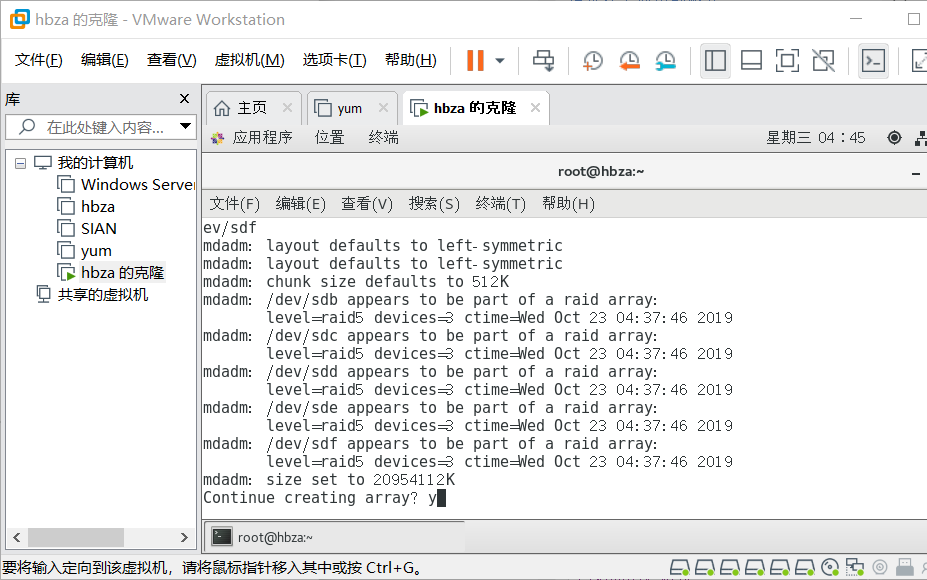Open the library search dropdown arrow
Viewport: 927px width, 580px height.
tap(185, 126)
